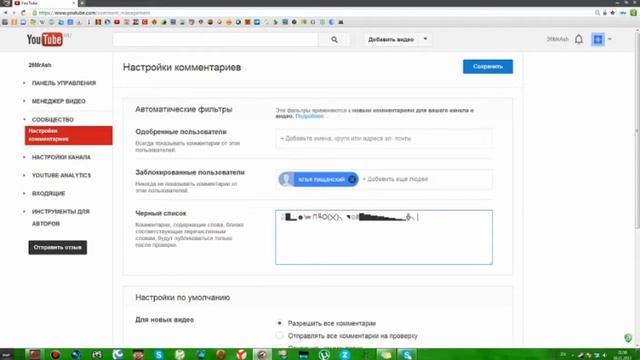Open the account menu arrow beside avatar
The width and height of the screenshot is (640, 360).
click(610, 39)
